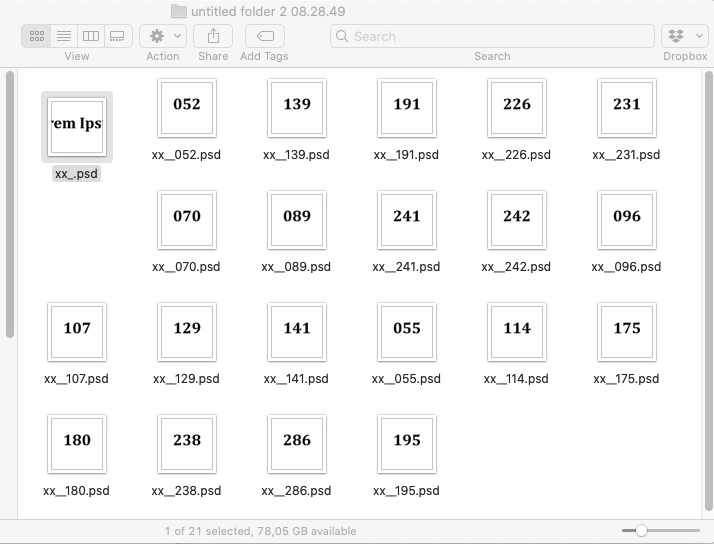Select the xx_.psd Lorem Ipsum thumbnail

(77, 127)
